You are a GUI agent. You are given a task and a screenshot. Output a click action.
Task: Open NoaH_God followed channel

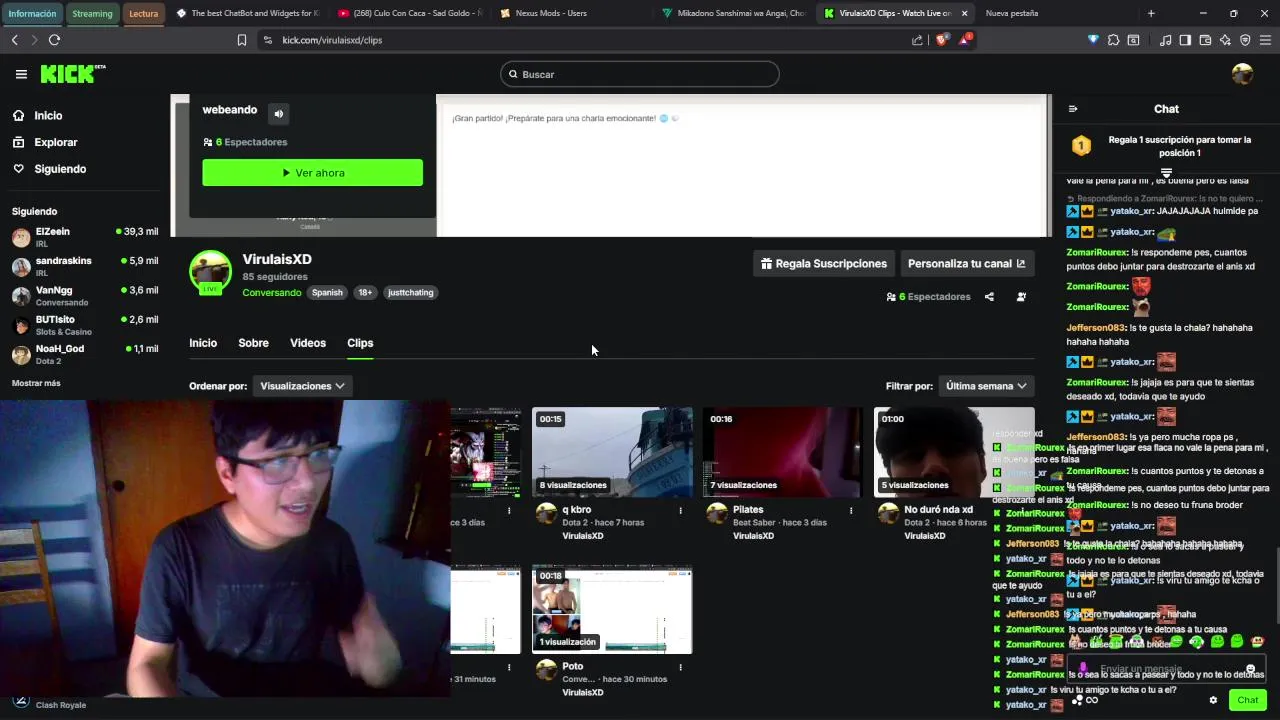point(84,354)
